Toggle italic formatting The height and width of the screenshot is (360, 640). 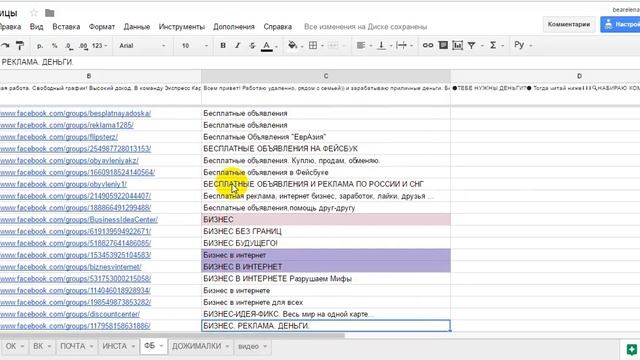[x=238, y=45]
